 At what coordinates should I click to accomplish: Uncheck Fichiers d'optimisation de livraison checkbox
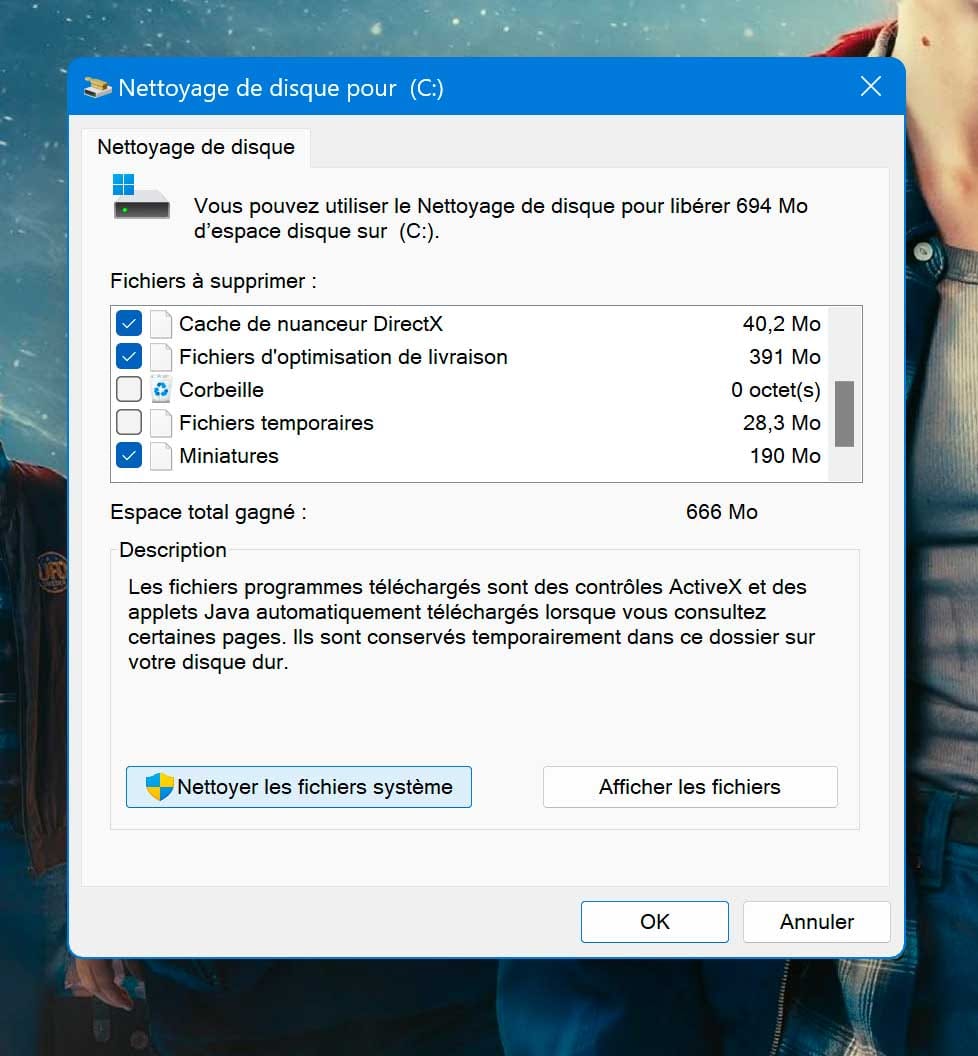click(x=129, y=357)
